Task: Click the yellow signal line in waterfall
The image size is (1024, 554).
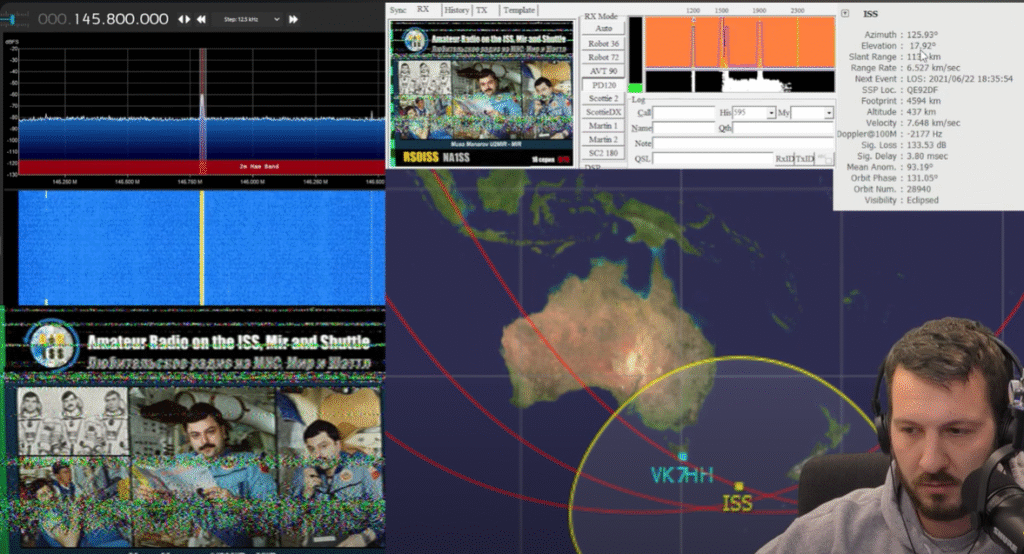Action: 202,248
